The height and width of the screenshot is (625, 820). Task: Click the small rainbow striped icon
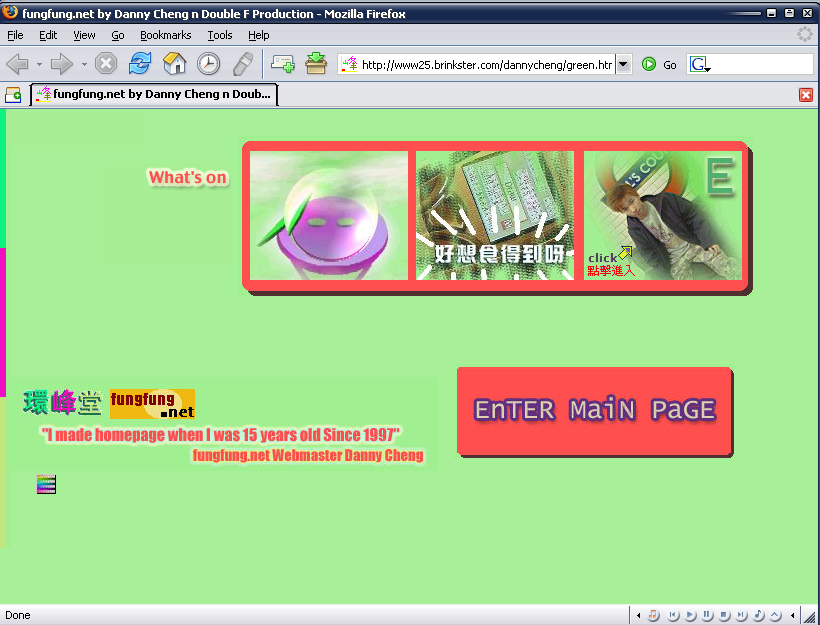[x=46, y=485]
